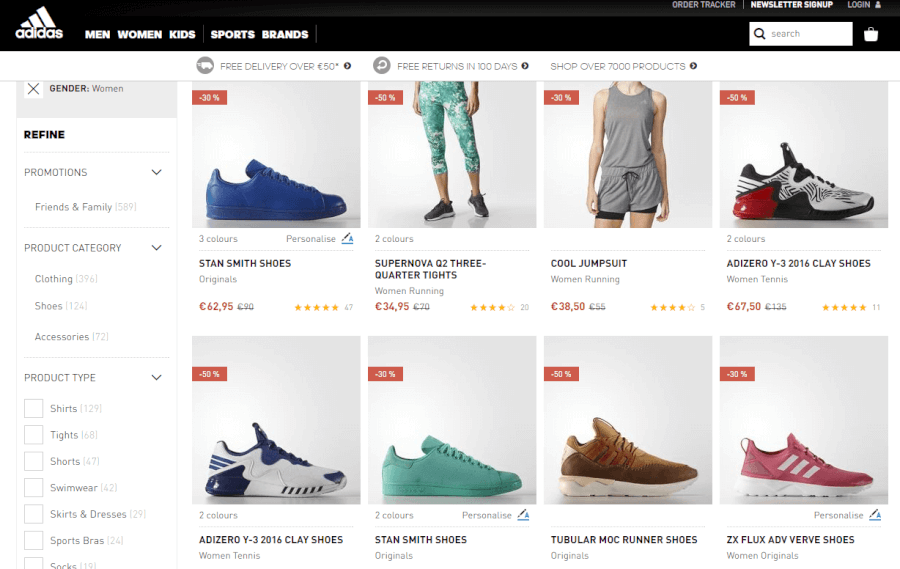Open Cool Jumpsuit product image
The height and width of the screenshot is (569, 900).
point(628,154)
